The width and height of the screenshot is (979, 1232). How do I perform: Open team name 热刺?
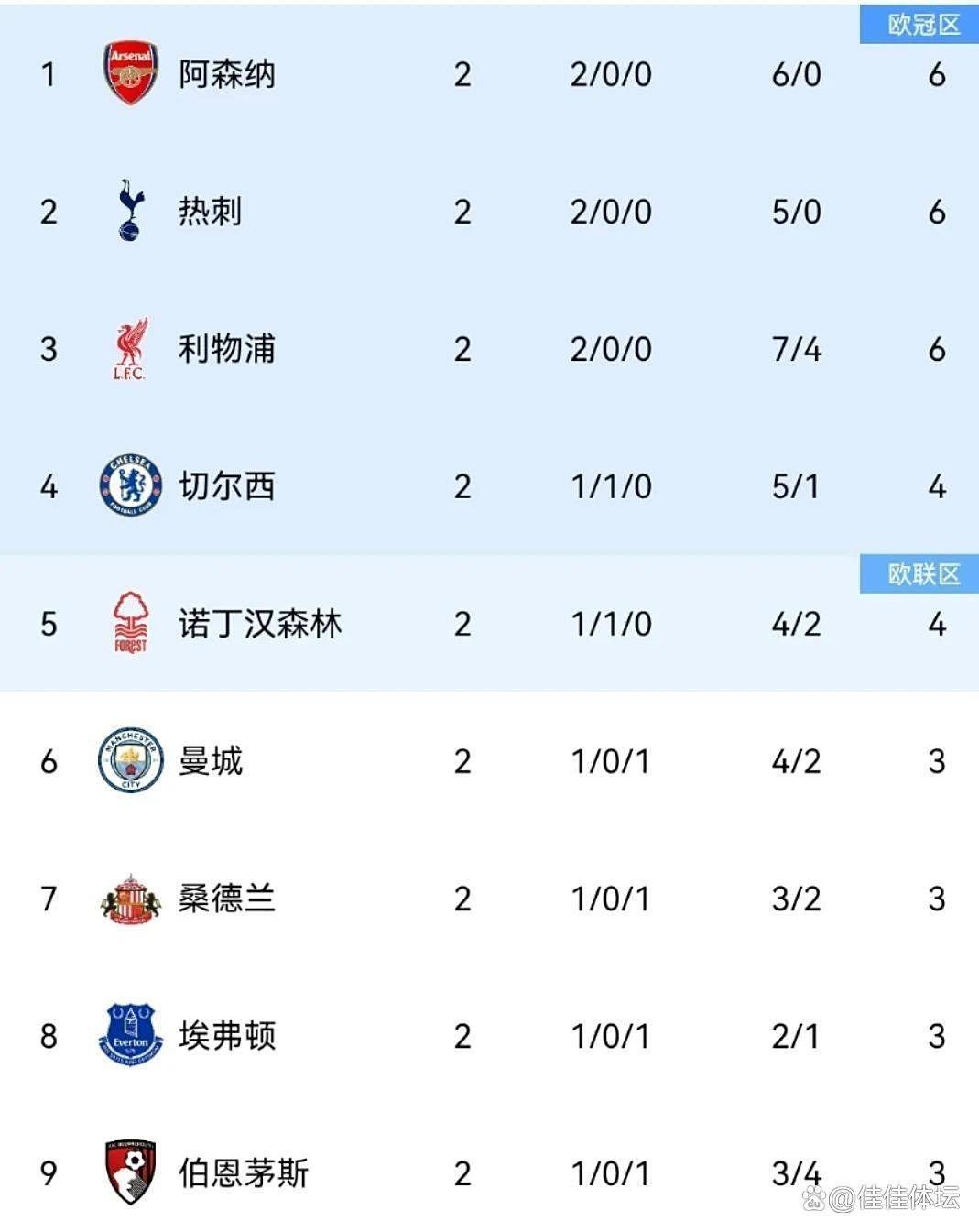tap(210, 212)
